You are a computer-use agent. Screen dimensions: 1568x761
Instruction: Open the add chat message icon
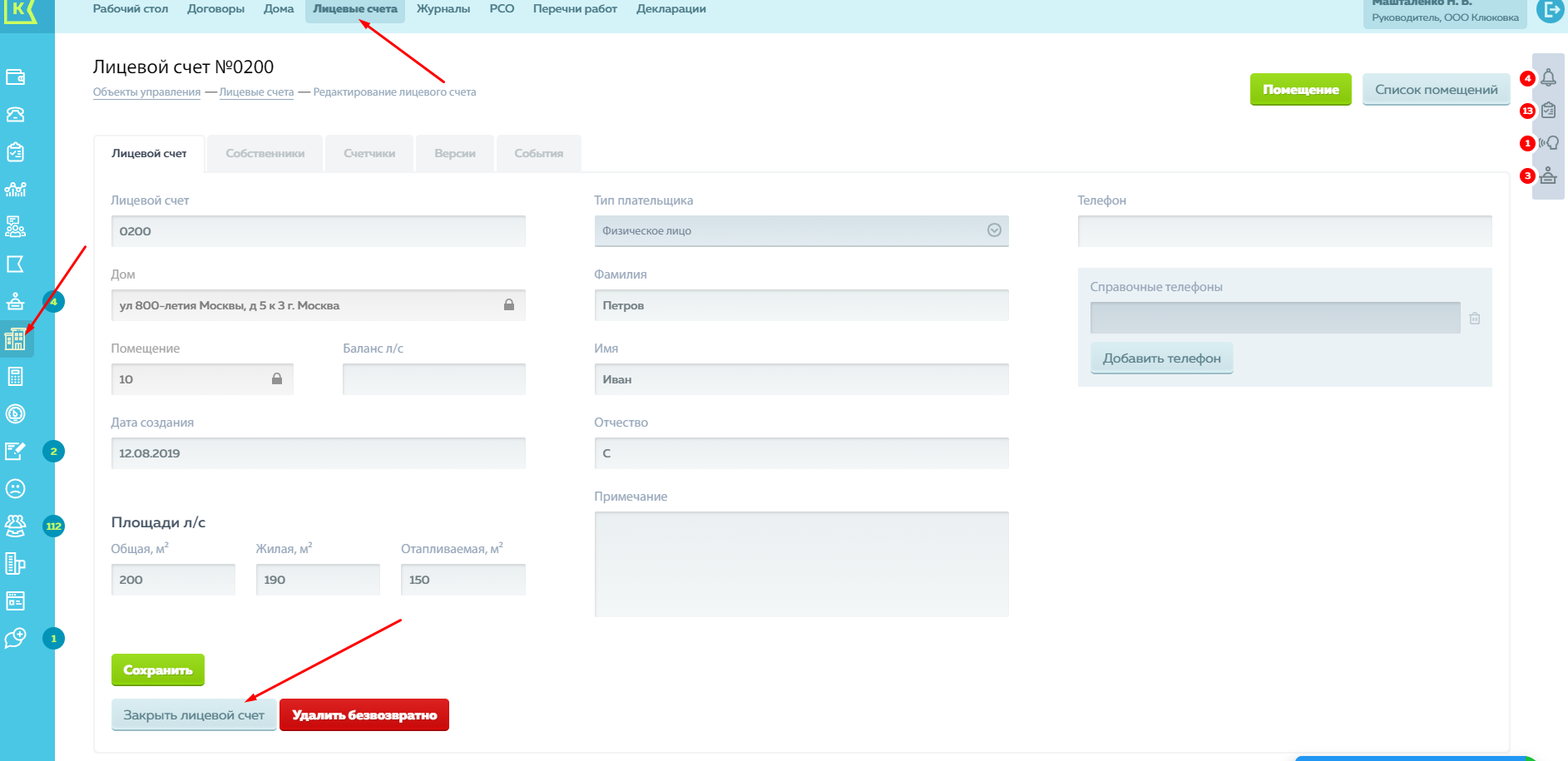[16, 638]
